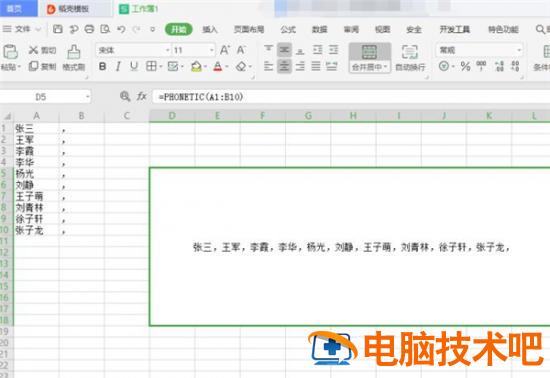This screenshot has width=550, height=378.
Task: Click the Wrap Text (自动换行) button
Action: (x=410, y=58)
